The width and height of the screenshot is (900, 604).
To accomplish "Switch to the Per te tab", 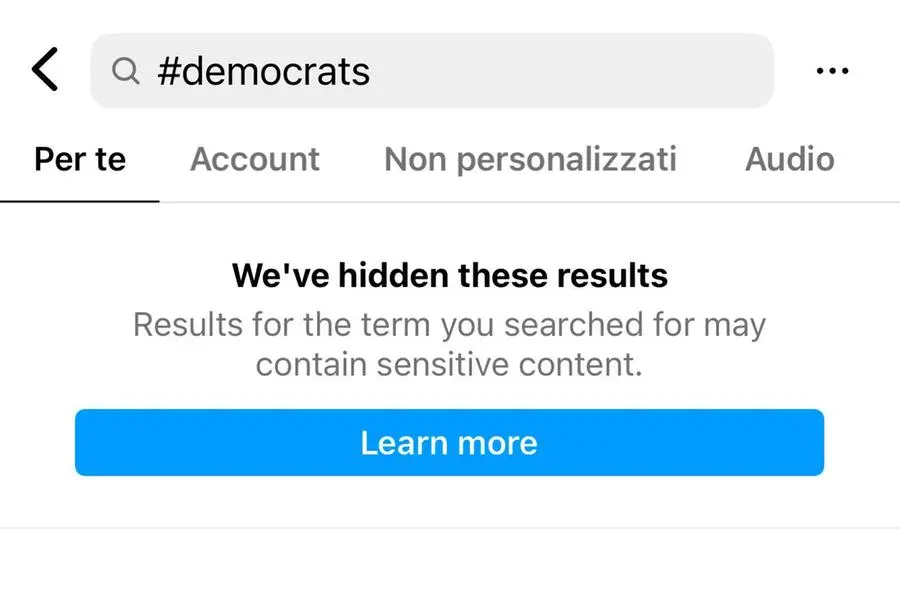I will click(80, 159).
